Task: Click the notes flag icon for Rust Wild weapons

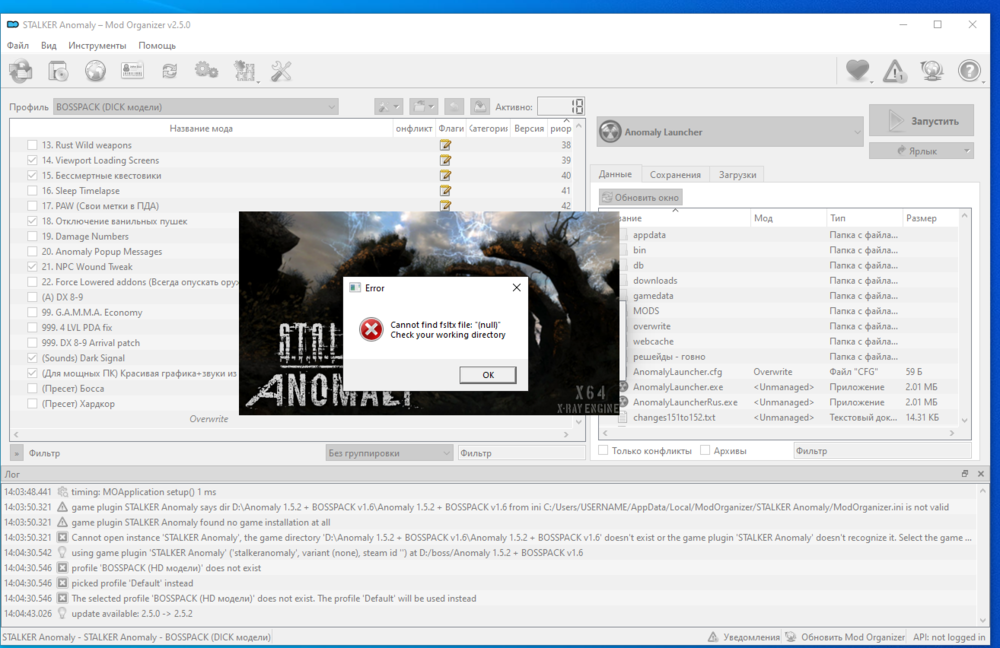Action: (x=445, y=145)
